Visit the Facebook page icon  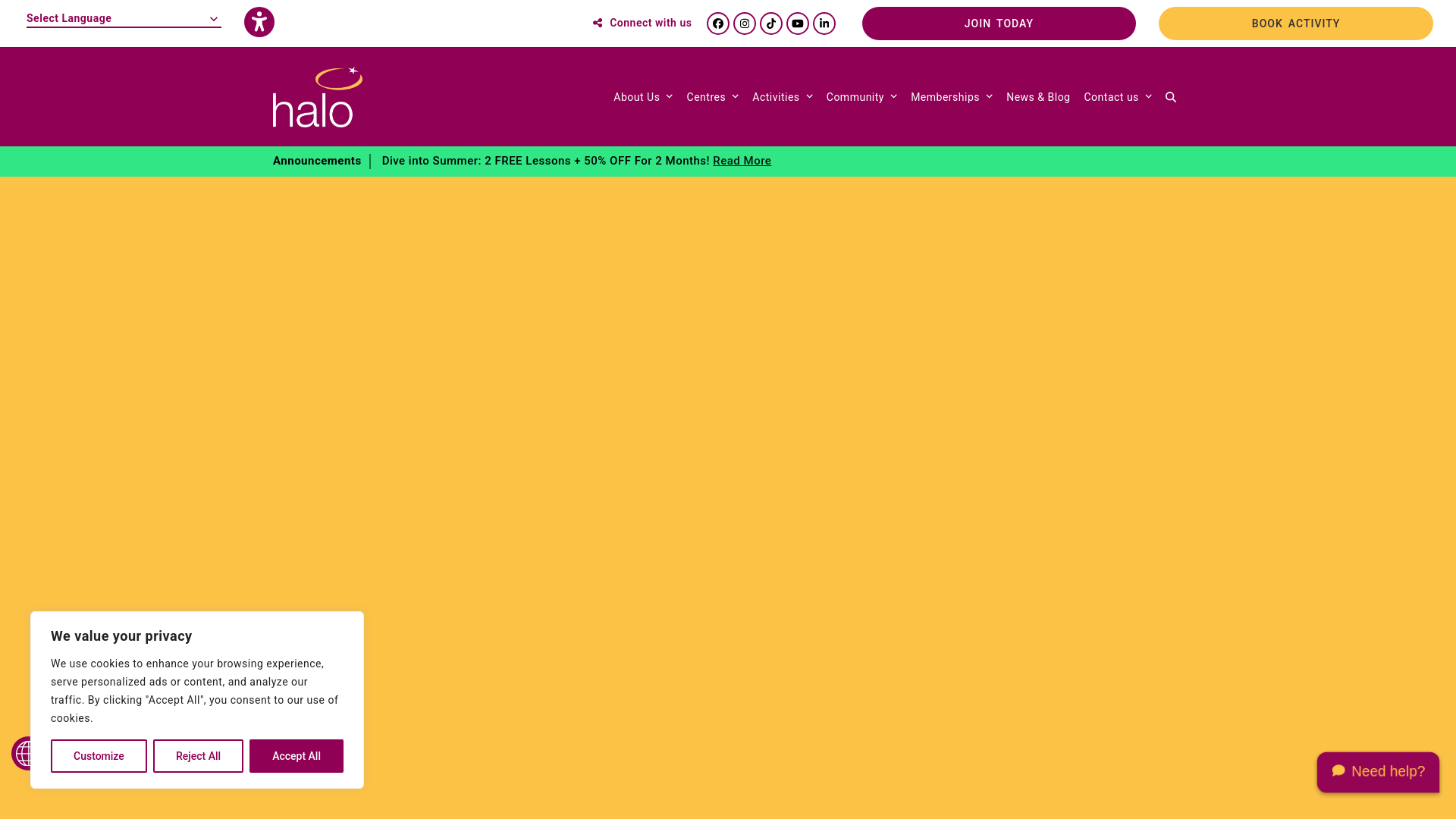point(718,24)
